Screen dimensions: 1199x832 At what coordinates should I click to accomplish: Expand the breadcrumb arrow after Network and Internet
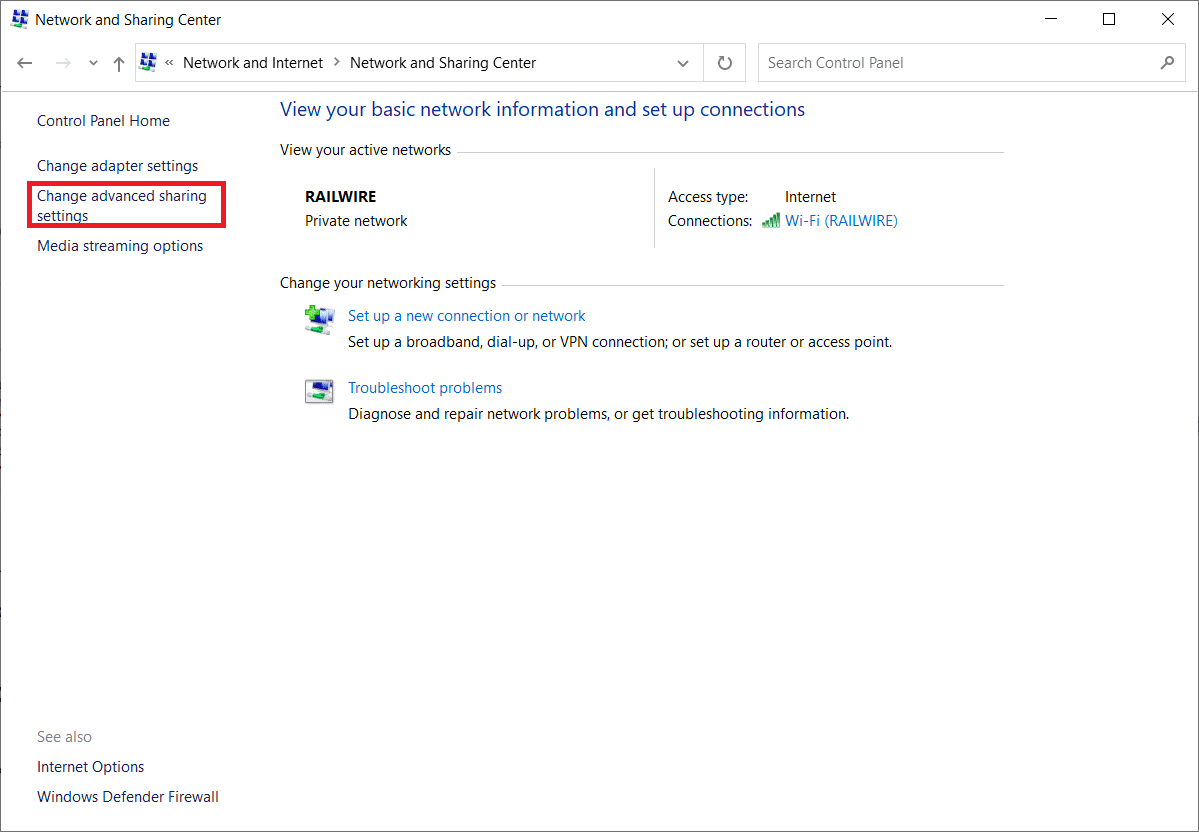click(336, 63)
